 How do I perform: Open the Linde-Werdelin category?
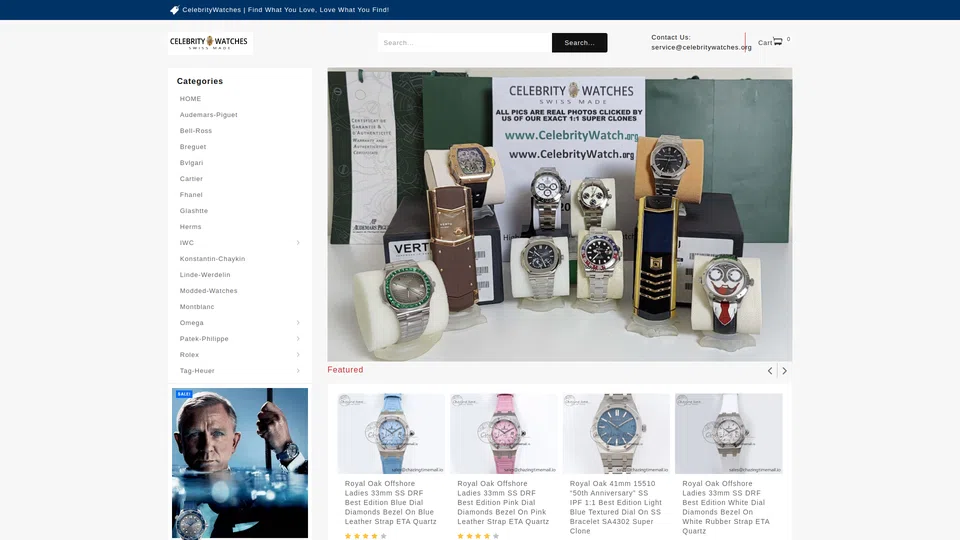(205, 274)
